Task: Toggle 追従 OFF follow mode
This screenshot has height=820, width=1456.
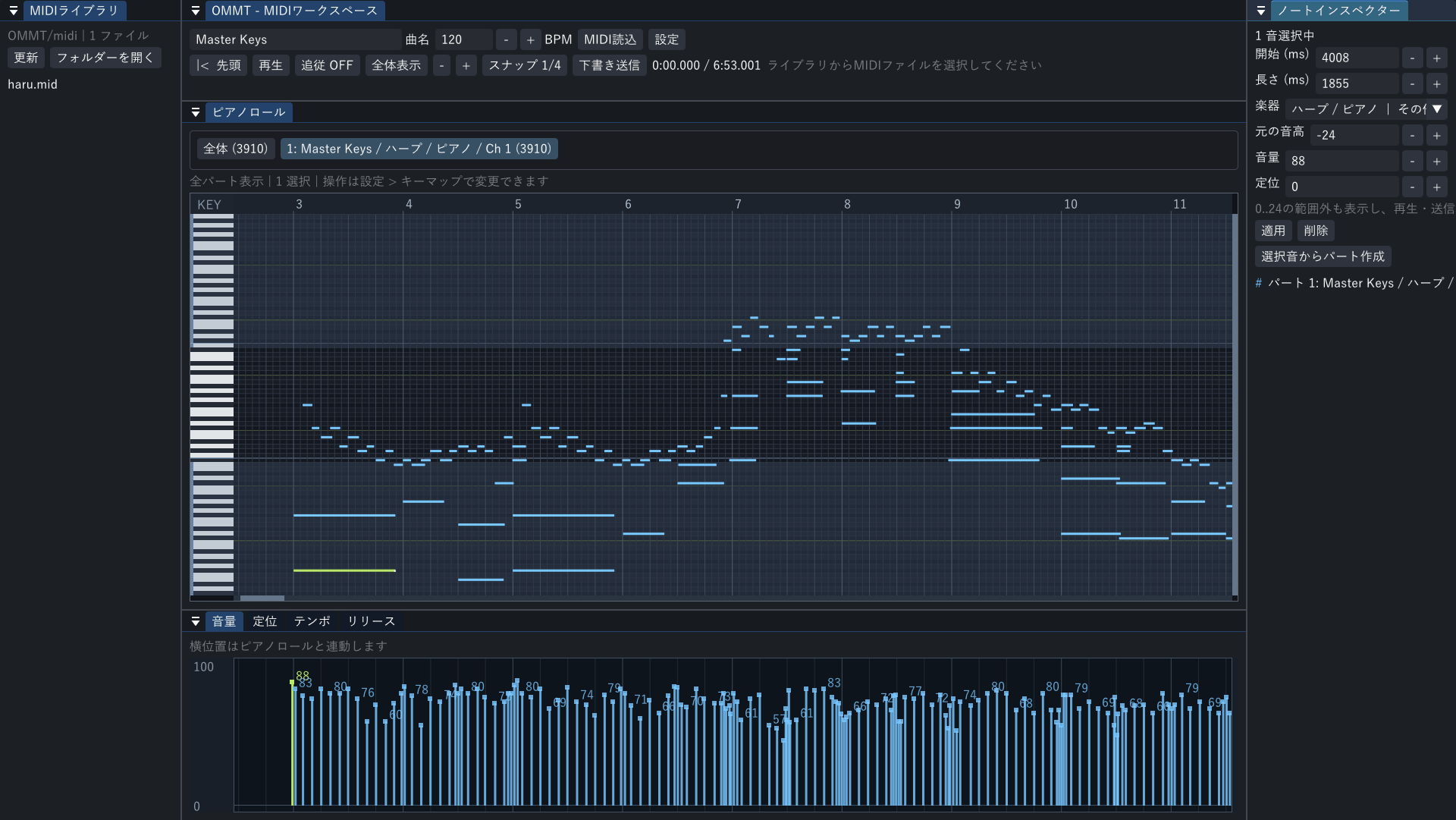Action: click(x=327, y=65)
